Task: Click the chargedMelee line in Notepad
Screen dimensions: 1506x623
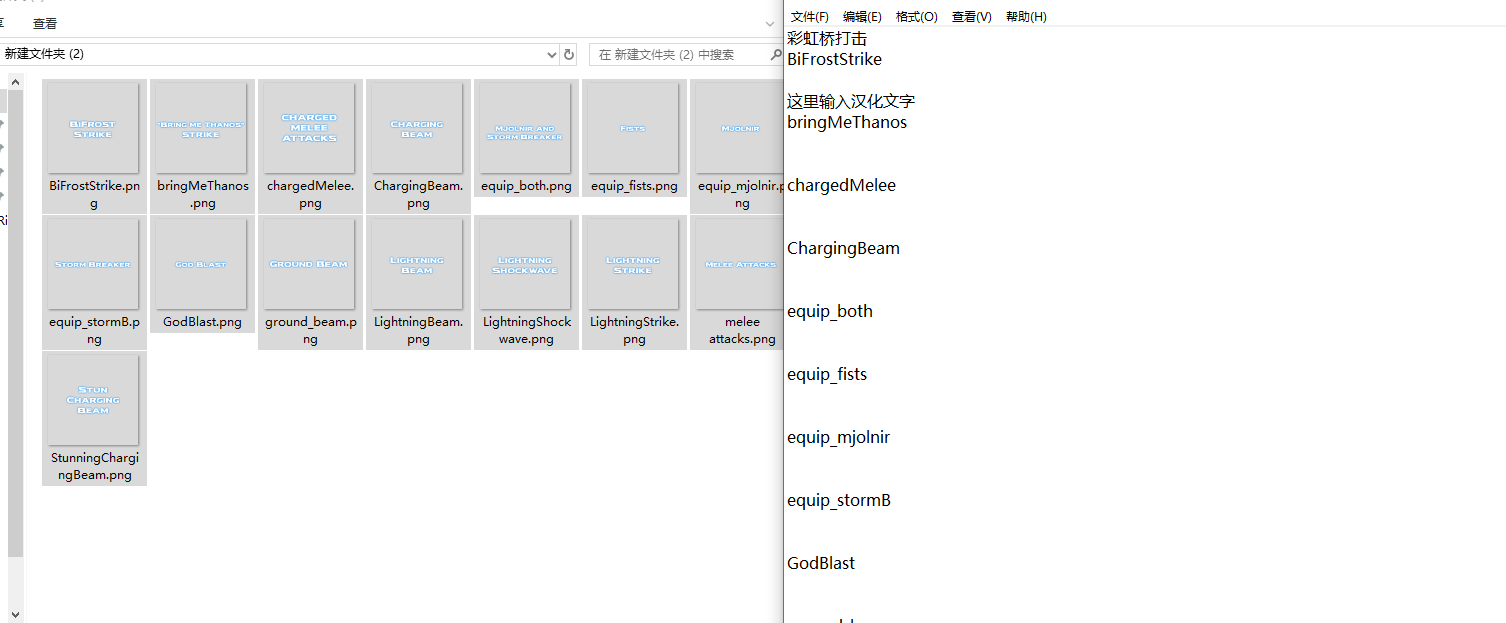Action: coord(842,185)
